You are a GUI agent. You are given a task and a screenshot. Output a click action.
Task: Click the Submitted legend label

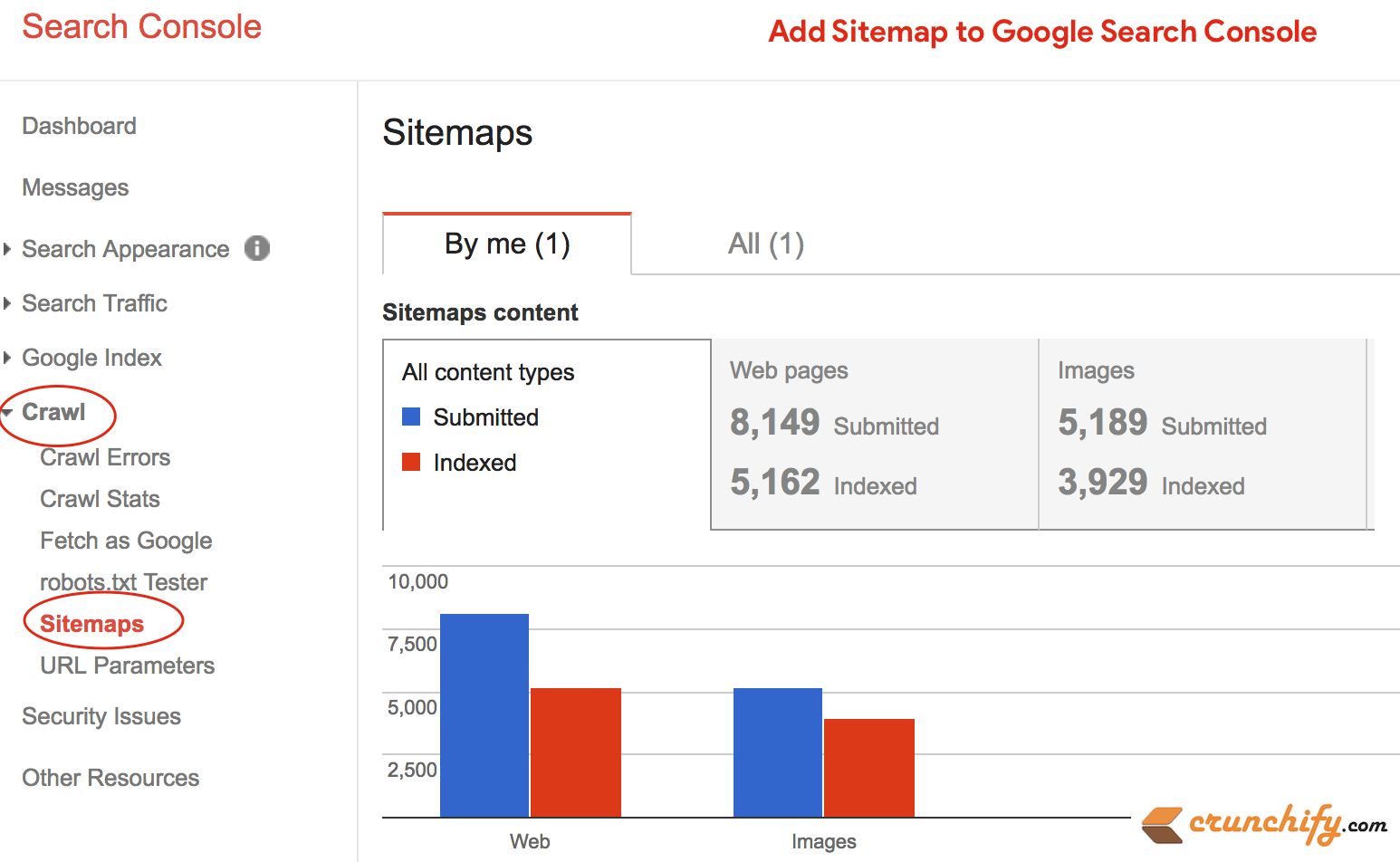click(x=486, y=417)
